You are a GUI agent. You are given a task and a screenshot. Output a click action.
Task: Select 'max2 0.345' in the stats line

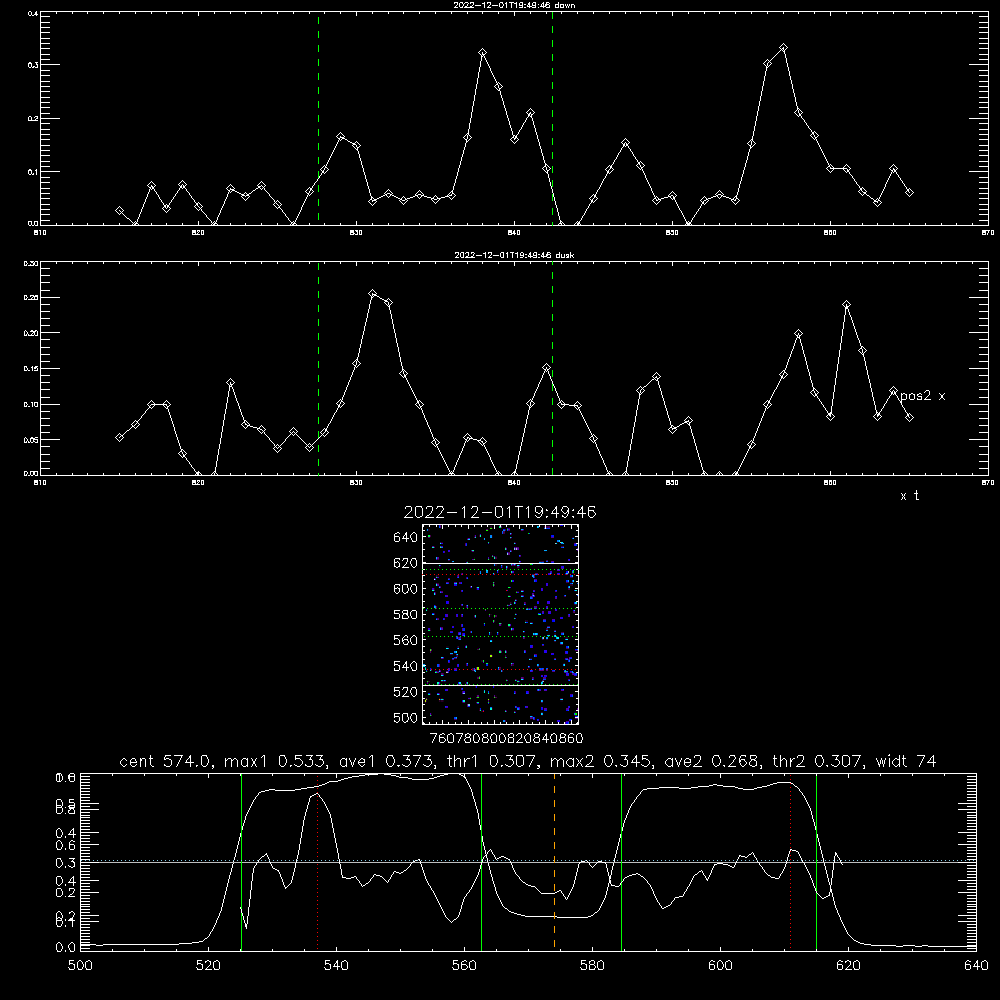coord(601,761)
